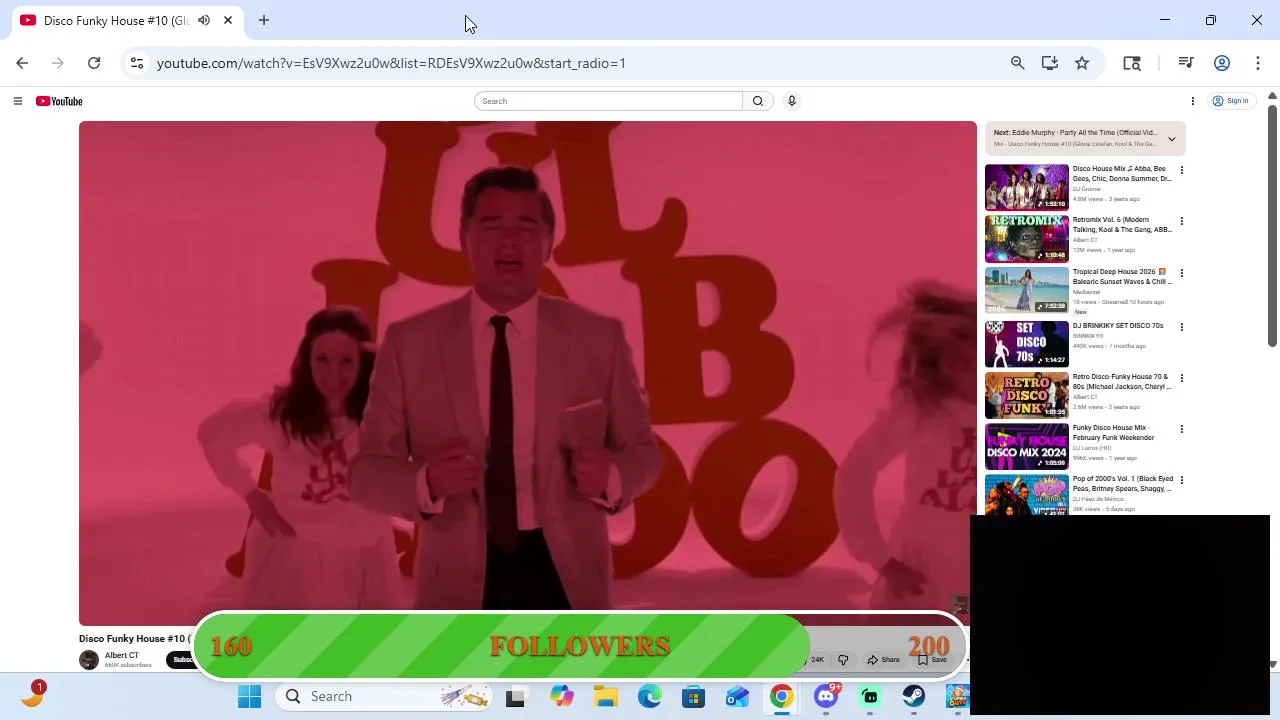
Task: Open the zoom magnifier in address bar
Action: pos(1017,63)
